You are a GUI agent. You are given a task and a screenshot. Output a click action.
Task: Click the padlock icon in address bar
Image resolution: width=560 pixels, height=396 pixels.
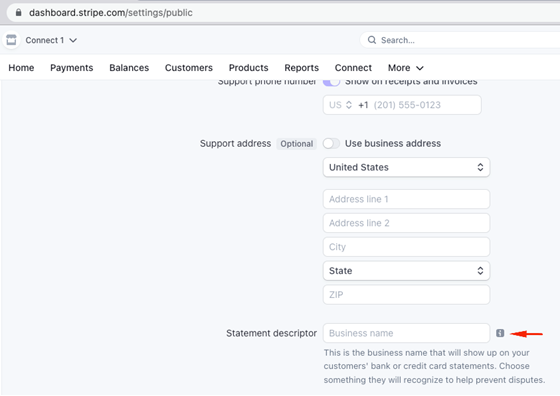click(19, 13)
